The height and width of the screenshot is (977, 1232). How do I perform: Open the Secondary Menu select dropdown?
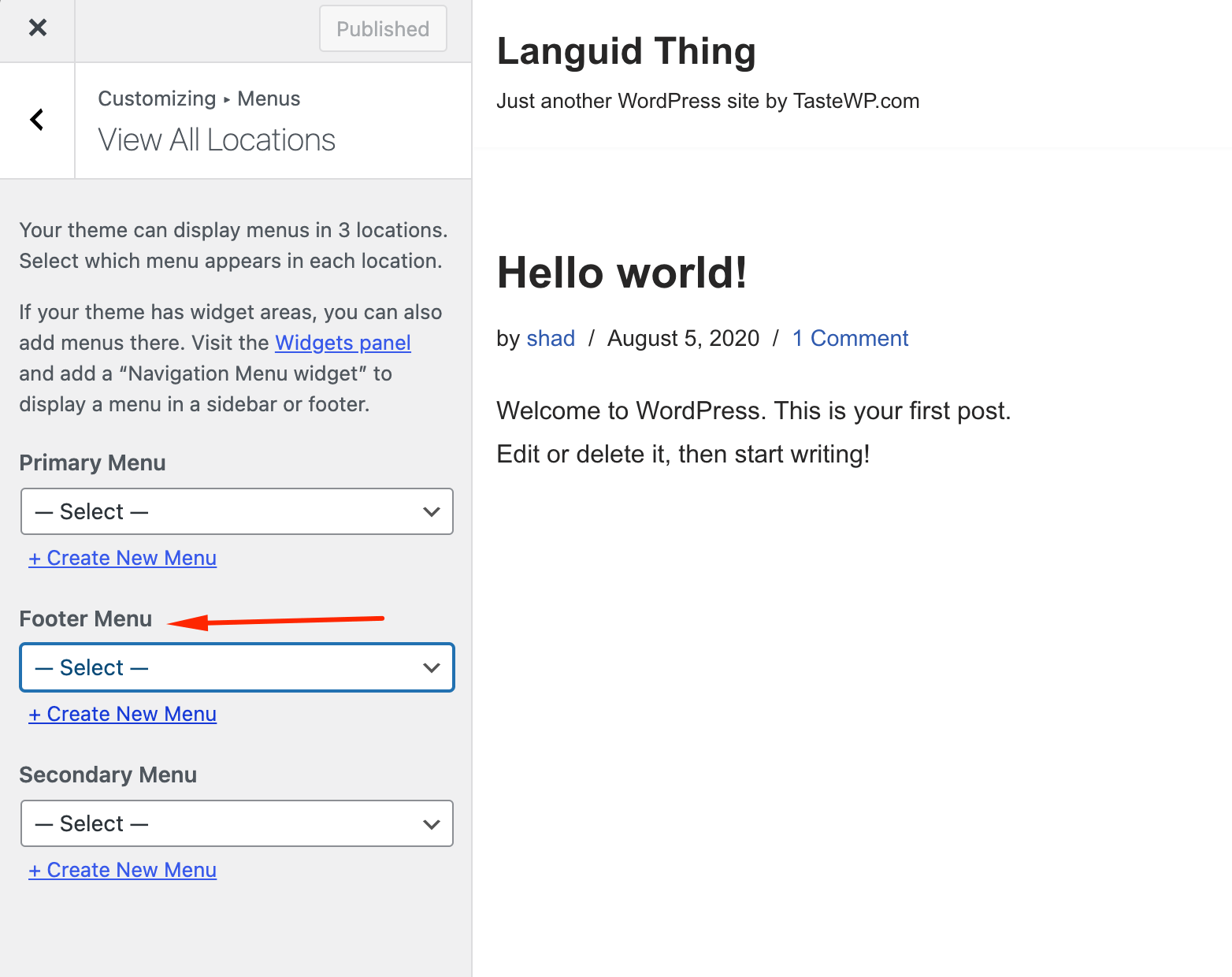coord(236,823)
